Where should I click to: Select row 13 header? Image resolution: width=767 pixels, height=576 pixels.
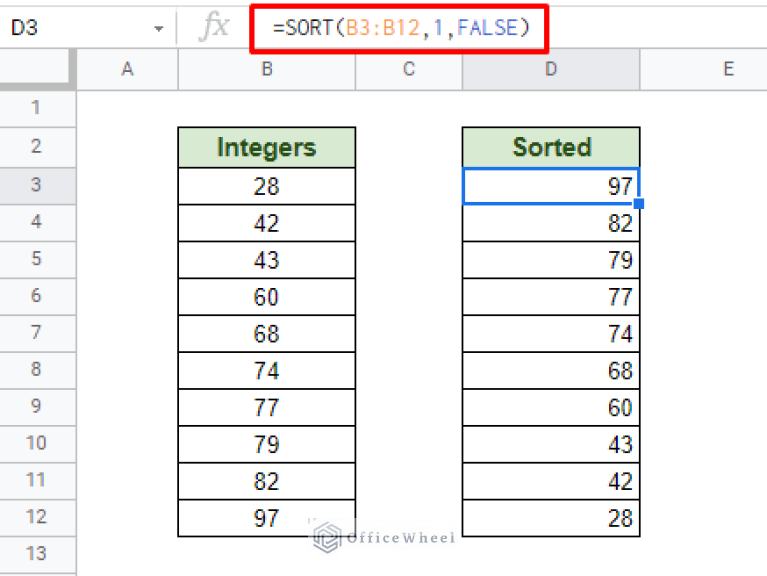click(x=38, y=554)
